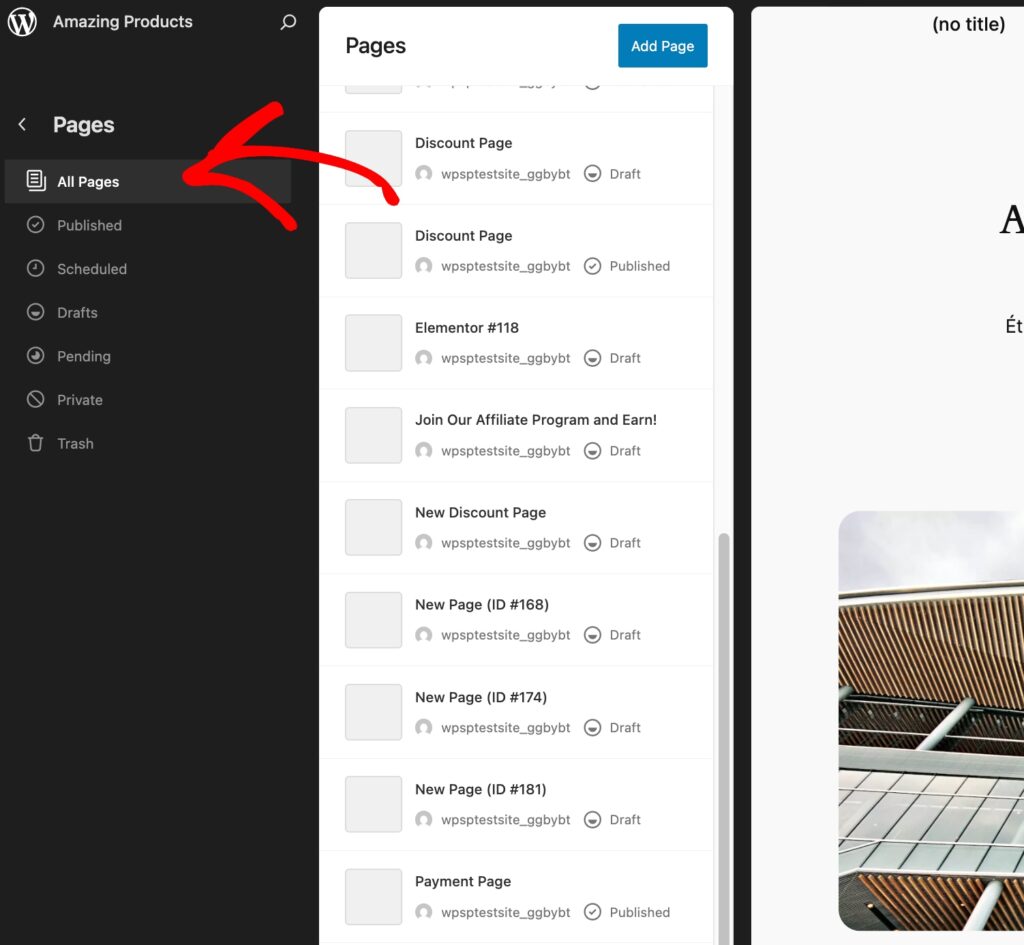Select the Elementor #118 page thumbnail
Viewport: 1024px width, 945px height.
tap(373, 343)
